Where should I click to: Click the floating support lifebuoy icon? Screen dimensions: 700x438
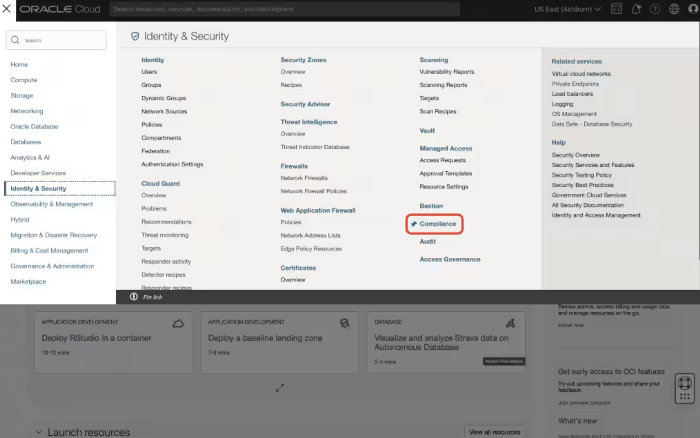[685, 385]
